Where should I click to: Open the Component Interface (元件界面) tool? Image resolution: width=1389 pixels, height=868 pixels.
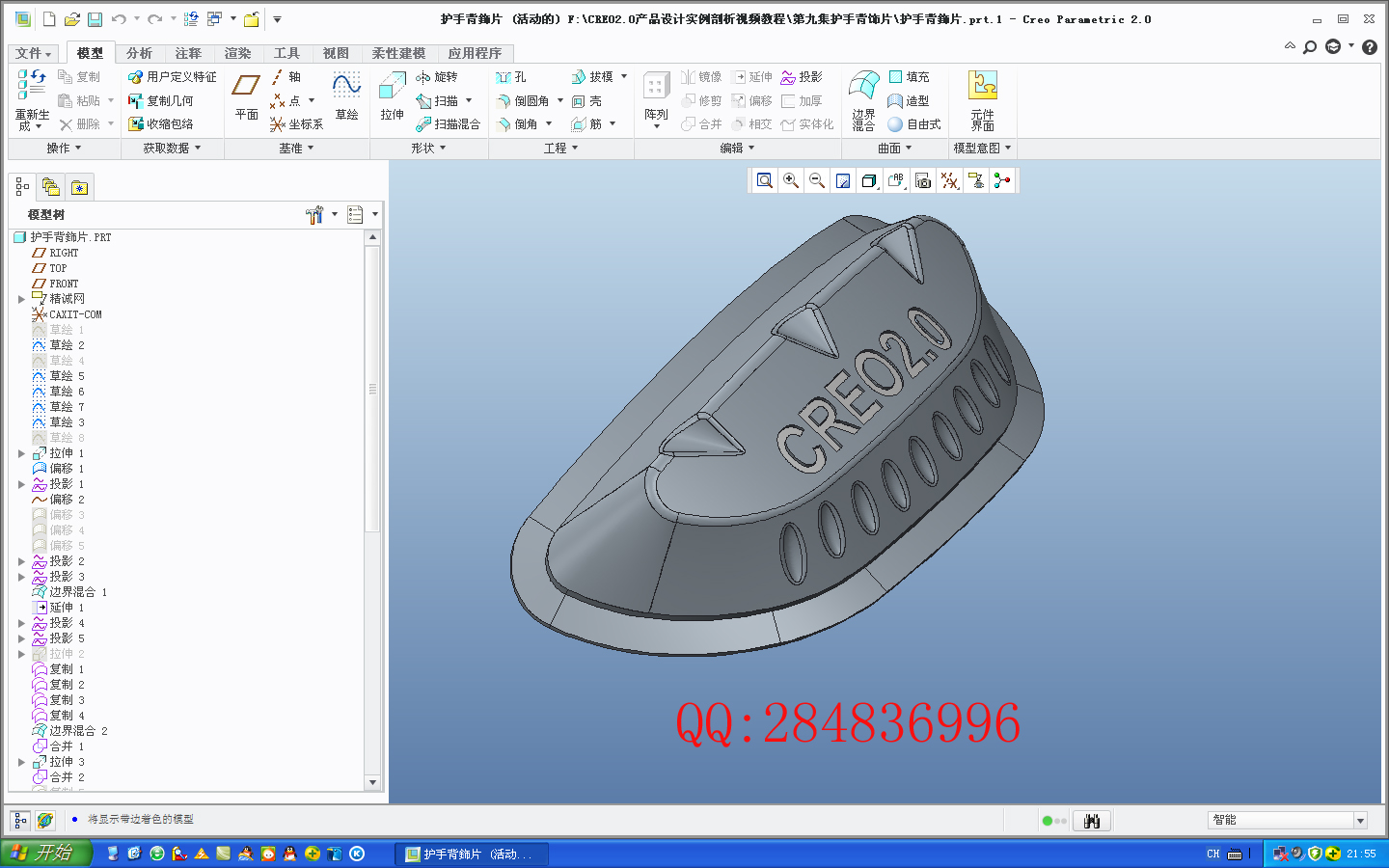point(983,100)
